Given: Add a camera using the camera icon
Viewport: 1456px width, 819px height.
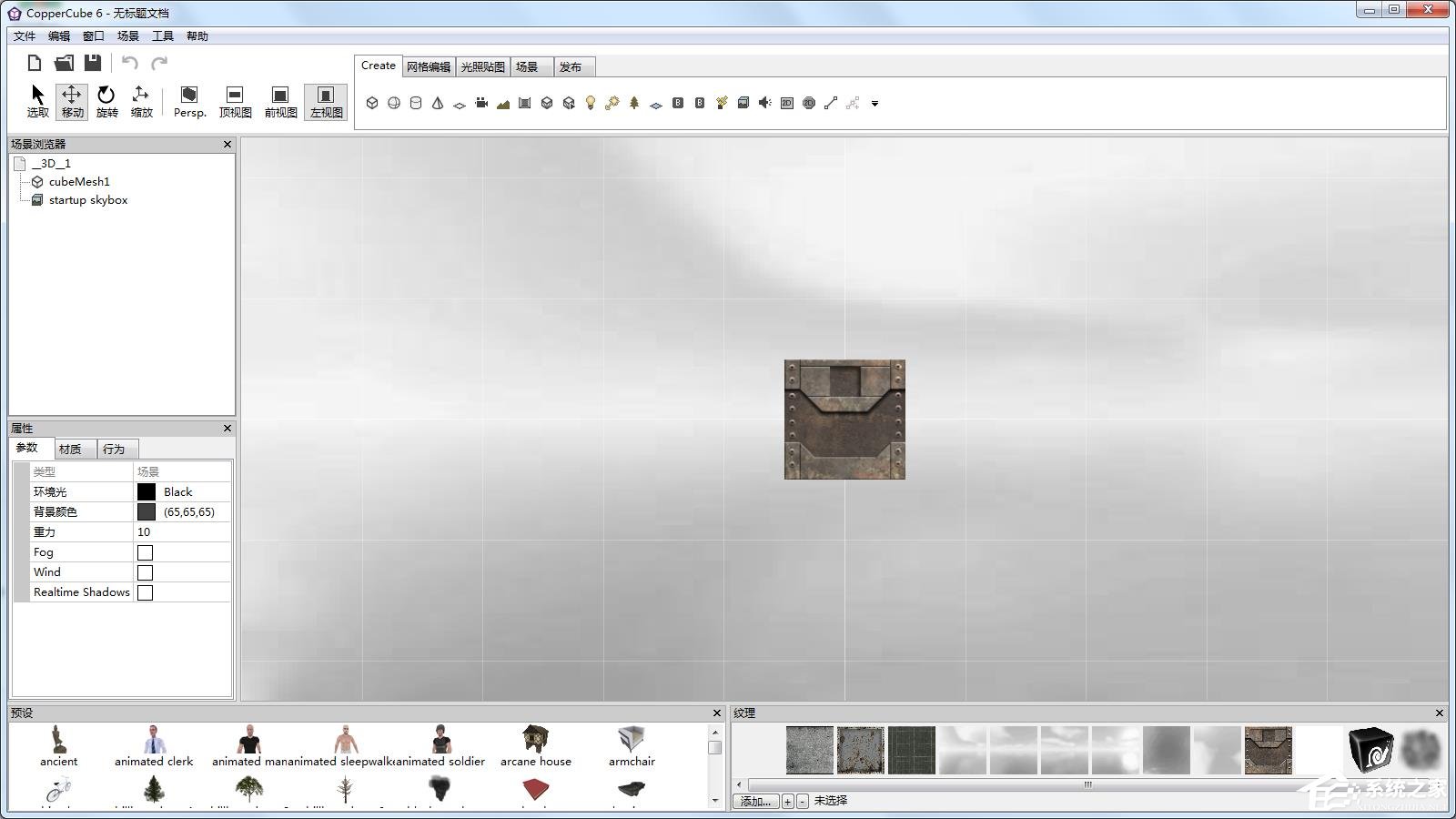Looking at the screenshot, I should click(x=481, y=103).
